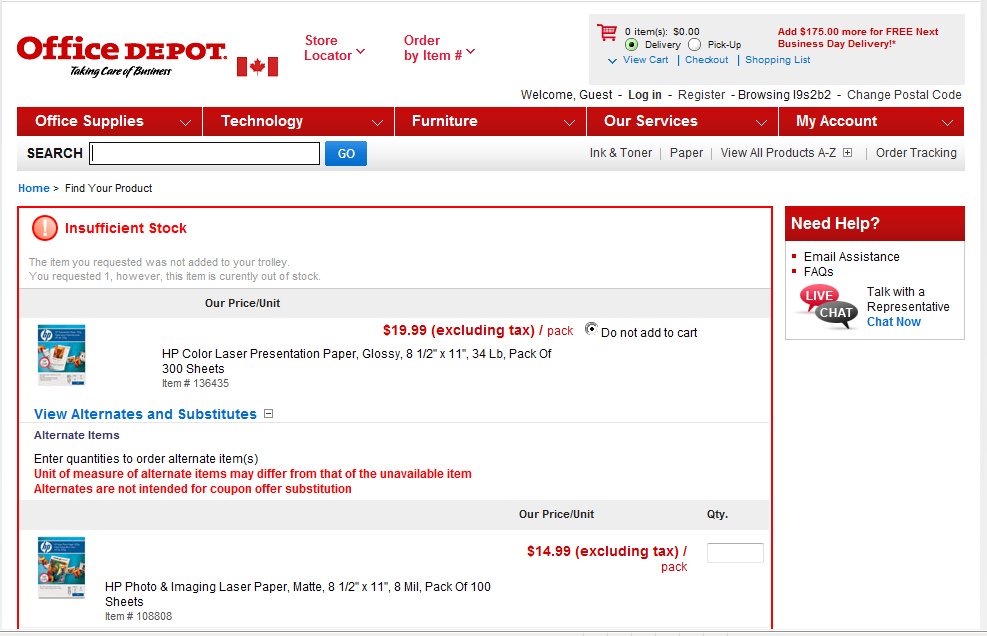987x636 pixels.
Task: Open the Our Services menu
Action: (x=683, y=122)
